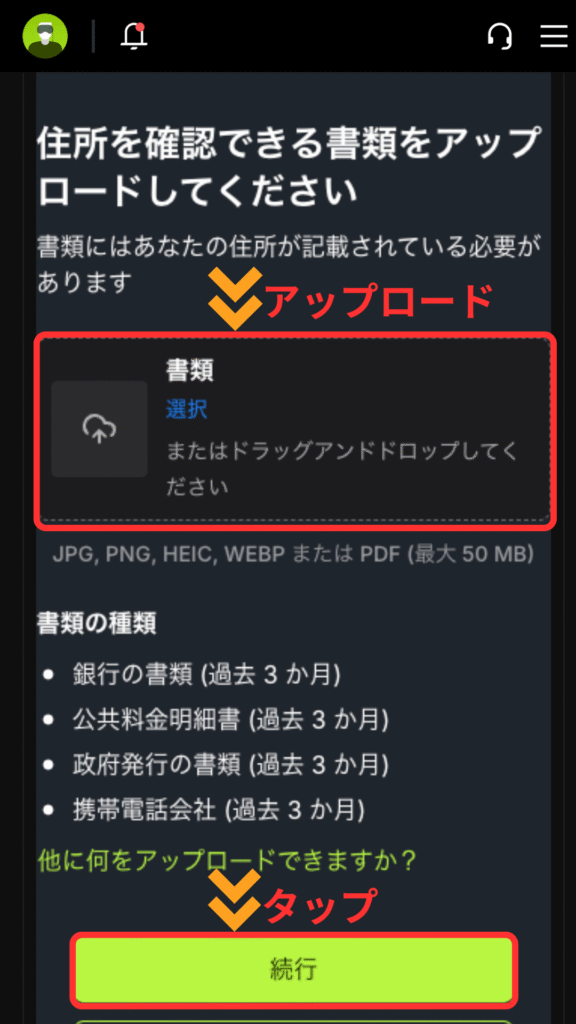Tap the green 続行 button
Image resolution: width=576 pixels, height=1024 pixels.
pyautogui.click(x=294, y=969)
